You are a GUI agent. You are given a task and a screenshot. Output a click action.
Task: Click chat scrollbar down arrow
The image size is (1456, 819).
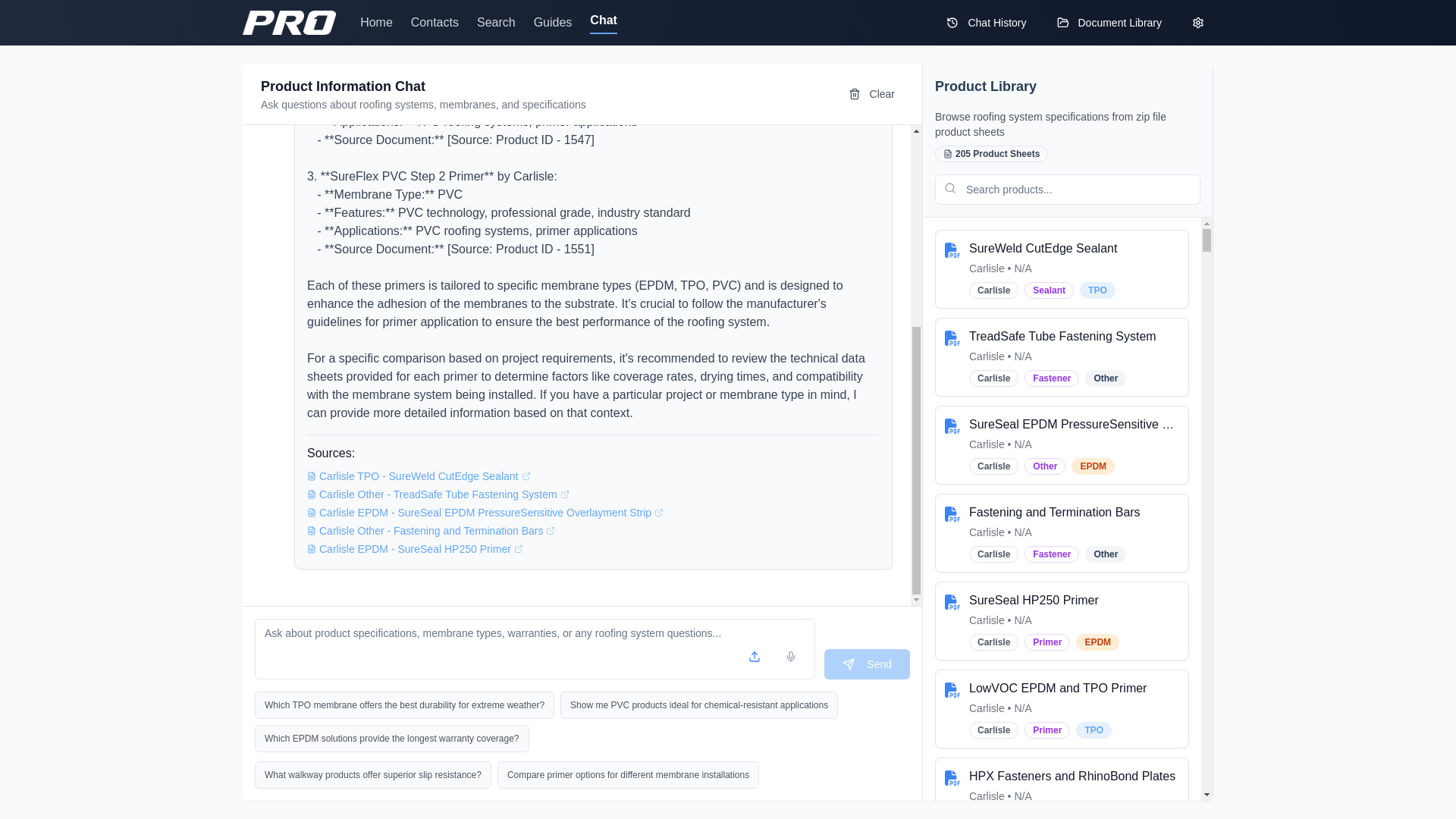(x=916, y=600)
